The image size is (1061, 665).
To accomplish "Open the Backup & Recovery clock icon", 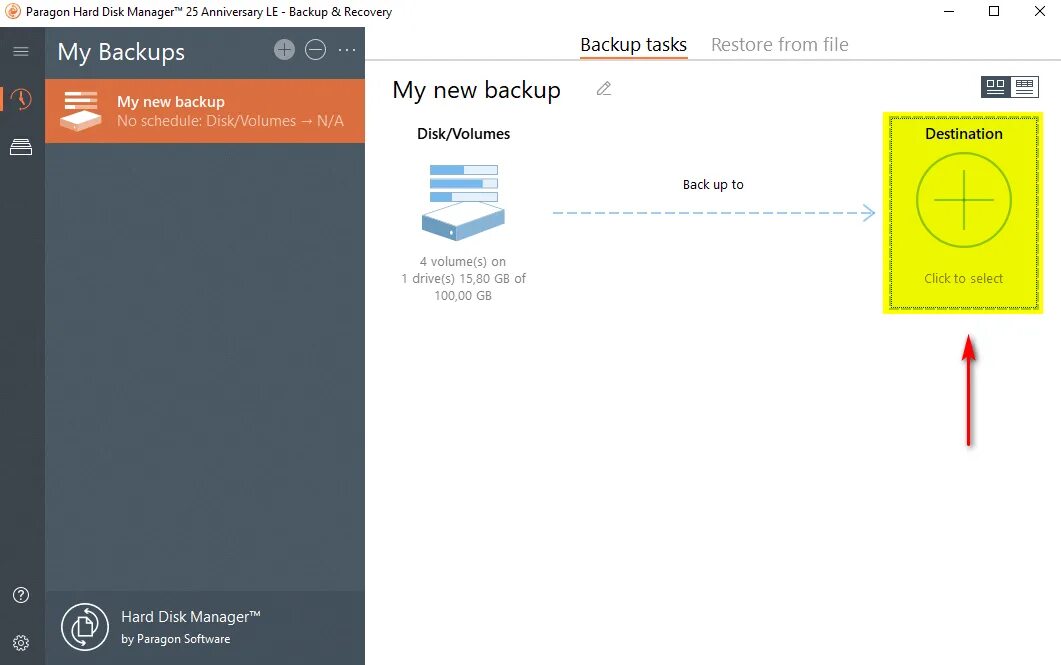I will pyautogui.click(x=21, y=99).
